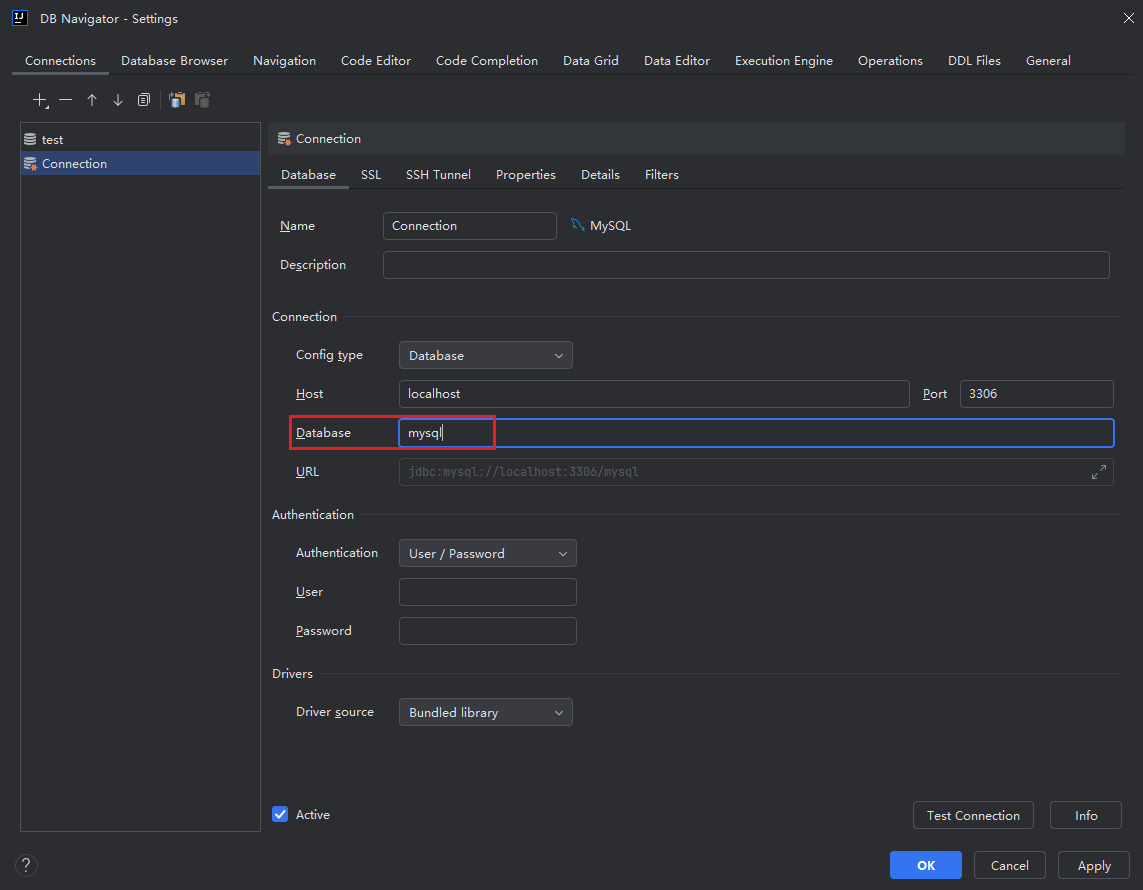Click the Test Connection button
The image size is (1143, 890).
click(973, 815)
